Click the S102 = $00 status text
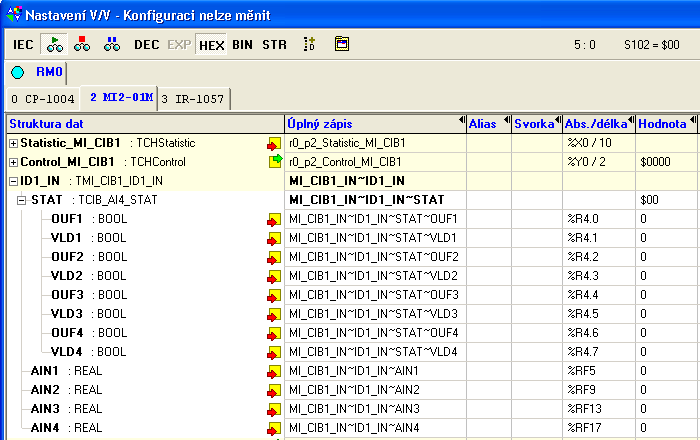The image size is (700, 440). 652,45
